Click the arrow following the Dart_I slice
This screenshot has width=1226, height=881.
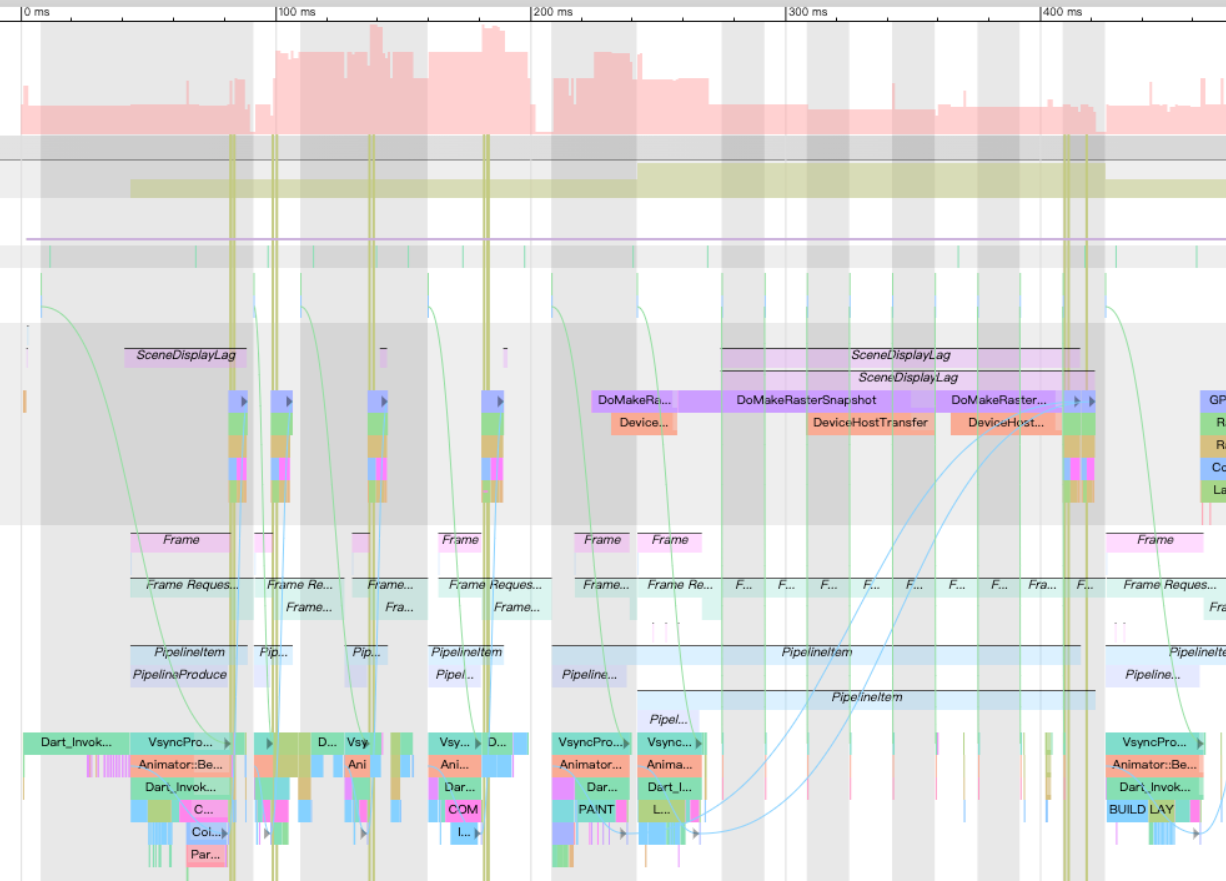coord(696,833)
